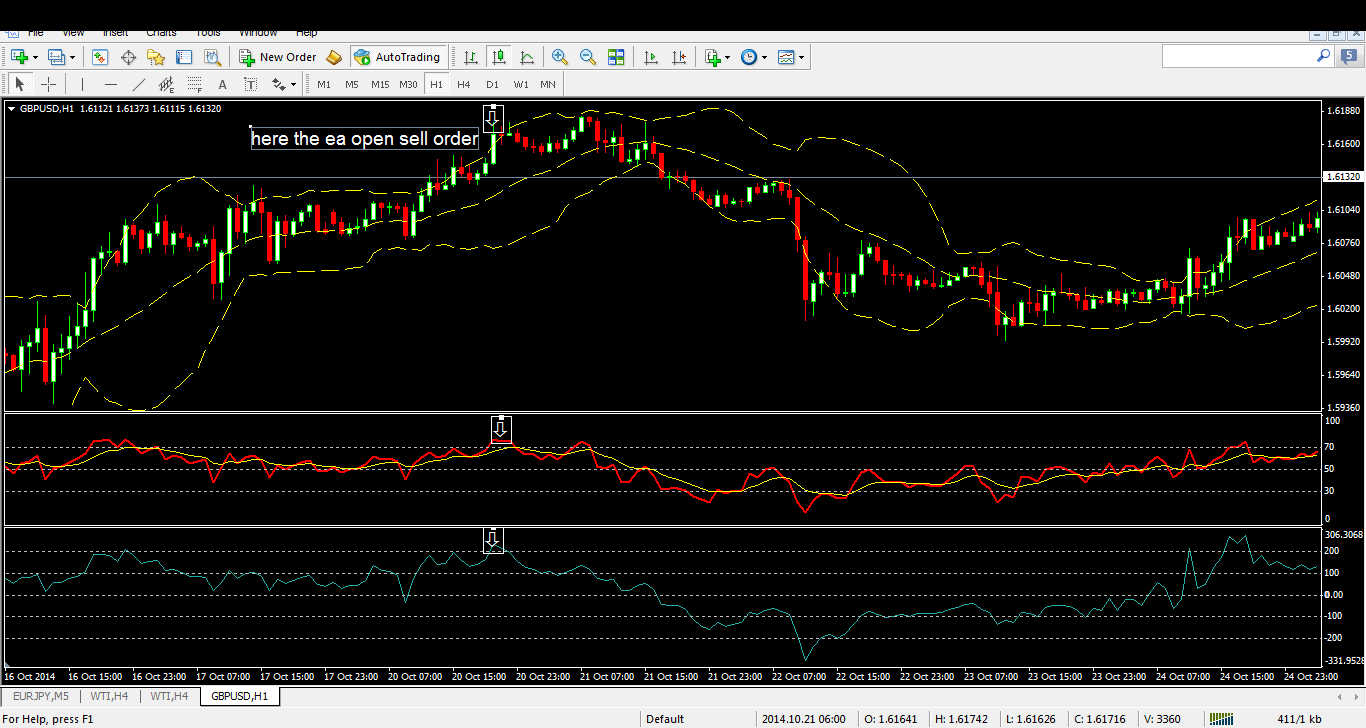Open the Terminal panel
1366x728 pixels.
[x=184, y=57]
